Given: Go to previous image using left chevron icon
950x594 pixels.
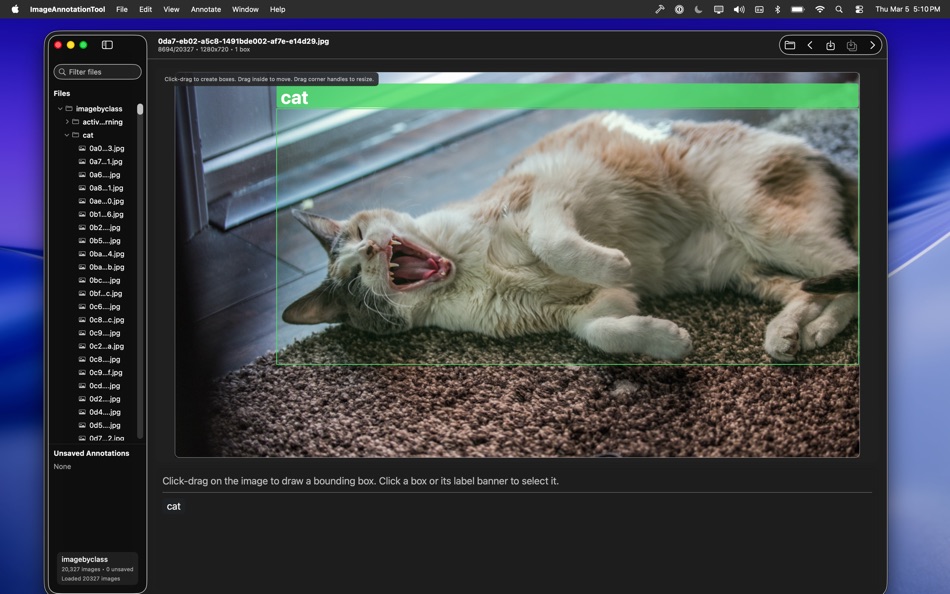Looking at the screenshot, I should coord(810,45).
